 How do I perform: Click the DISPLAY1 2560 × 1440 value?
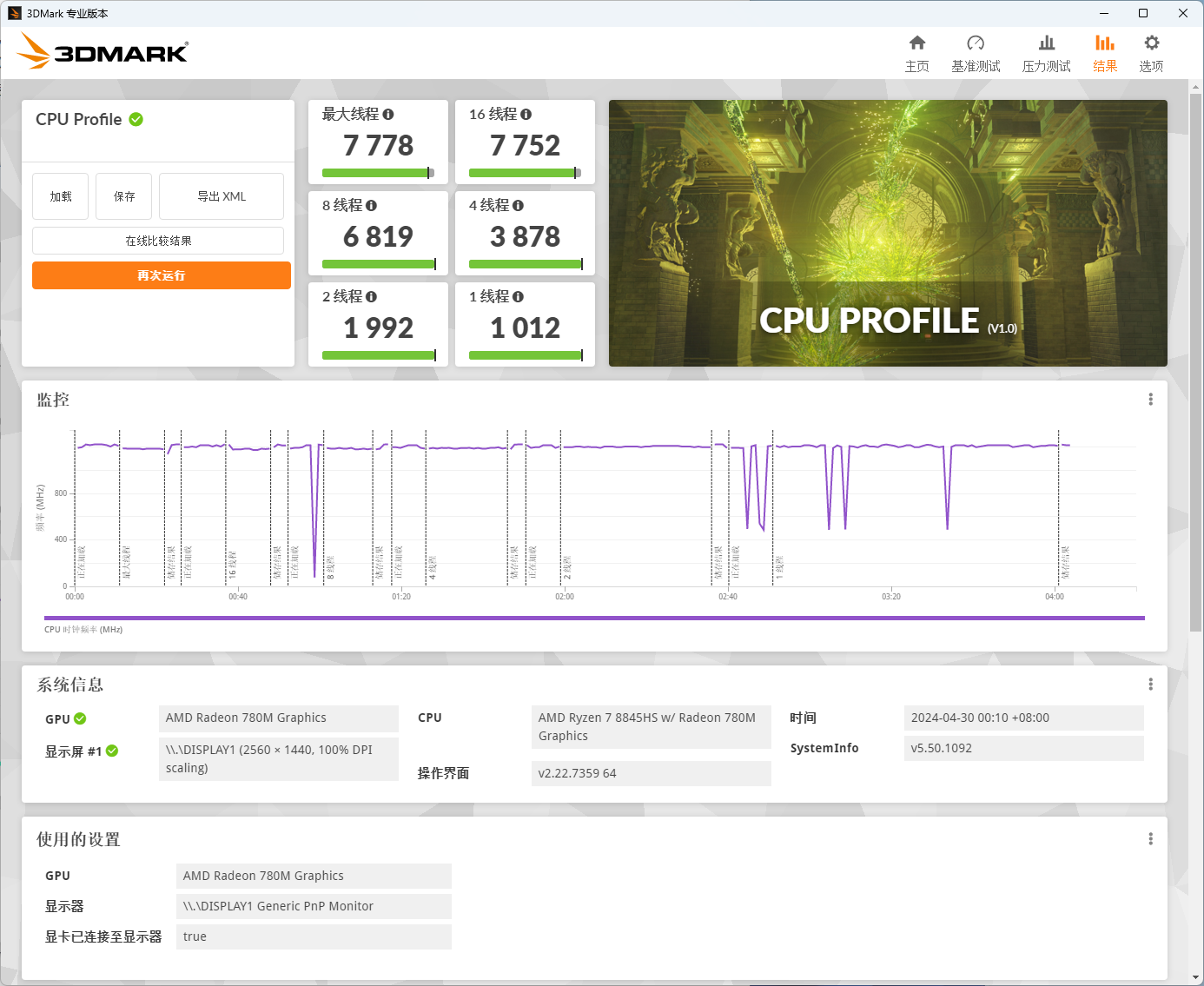[x=278, y=759]
